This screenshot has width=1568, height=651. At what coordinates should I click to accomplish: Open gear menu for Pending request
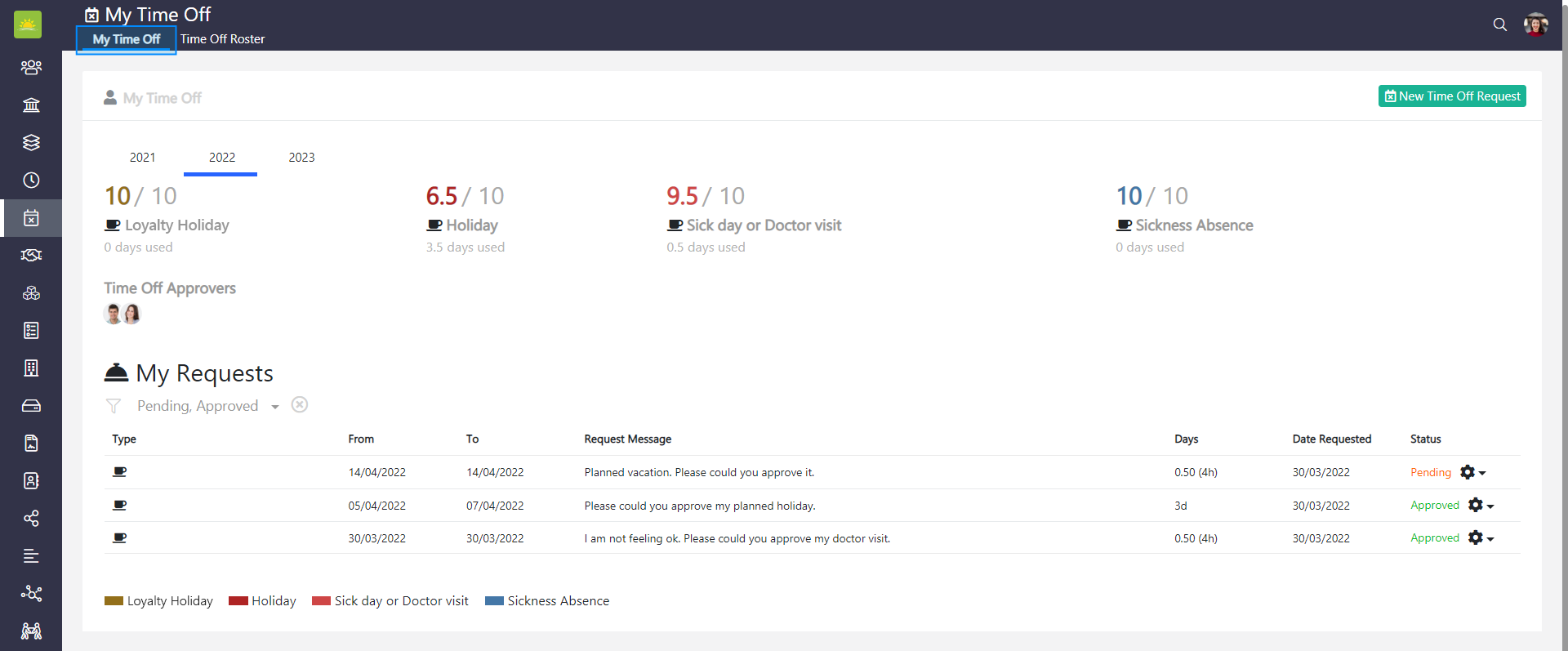1472,473
